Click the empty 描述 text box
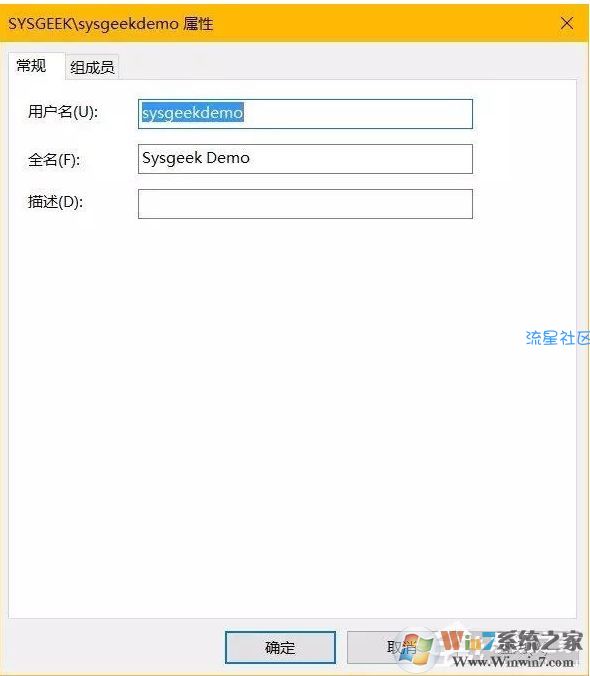The height and width of the screenshot is (676, 590). [x=305, y=203]
